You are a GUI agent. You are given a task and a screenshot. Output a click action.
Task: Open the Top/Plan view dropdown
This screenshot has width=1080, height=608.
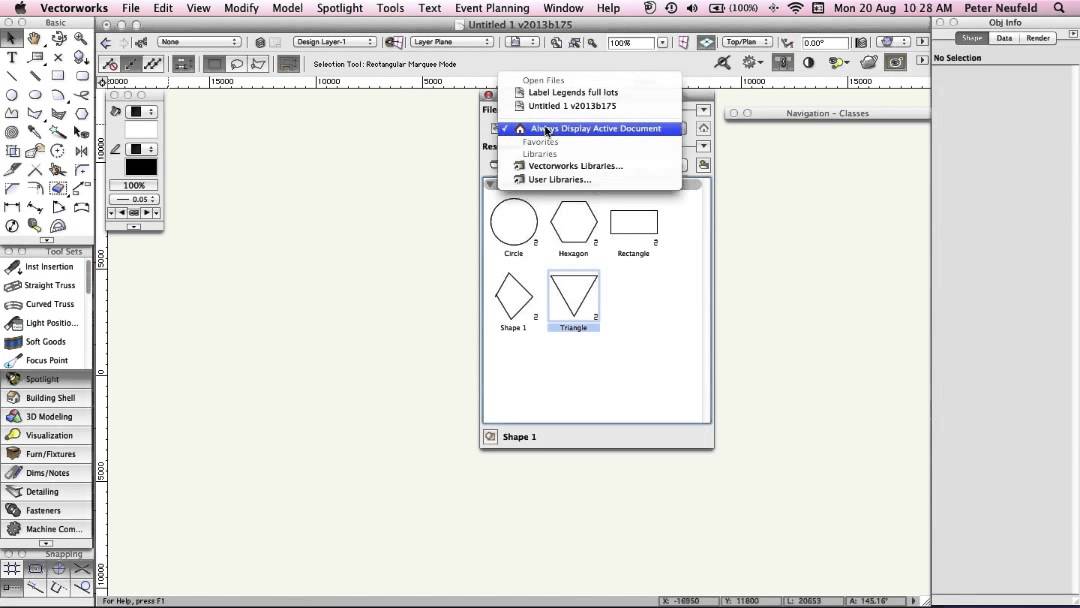coord(747,42)
